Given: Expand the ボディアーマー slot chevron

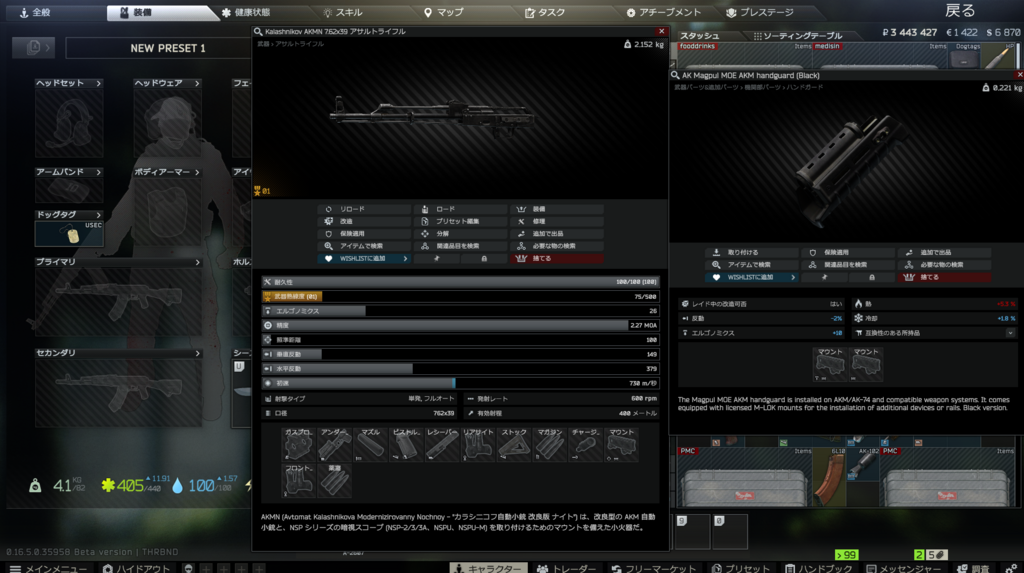Looking at the screenshot, I should tap(197, 172).
